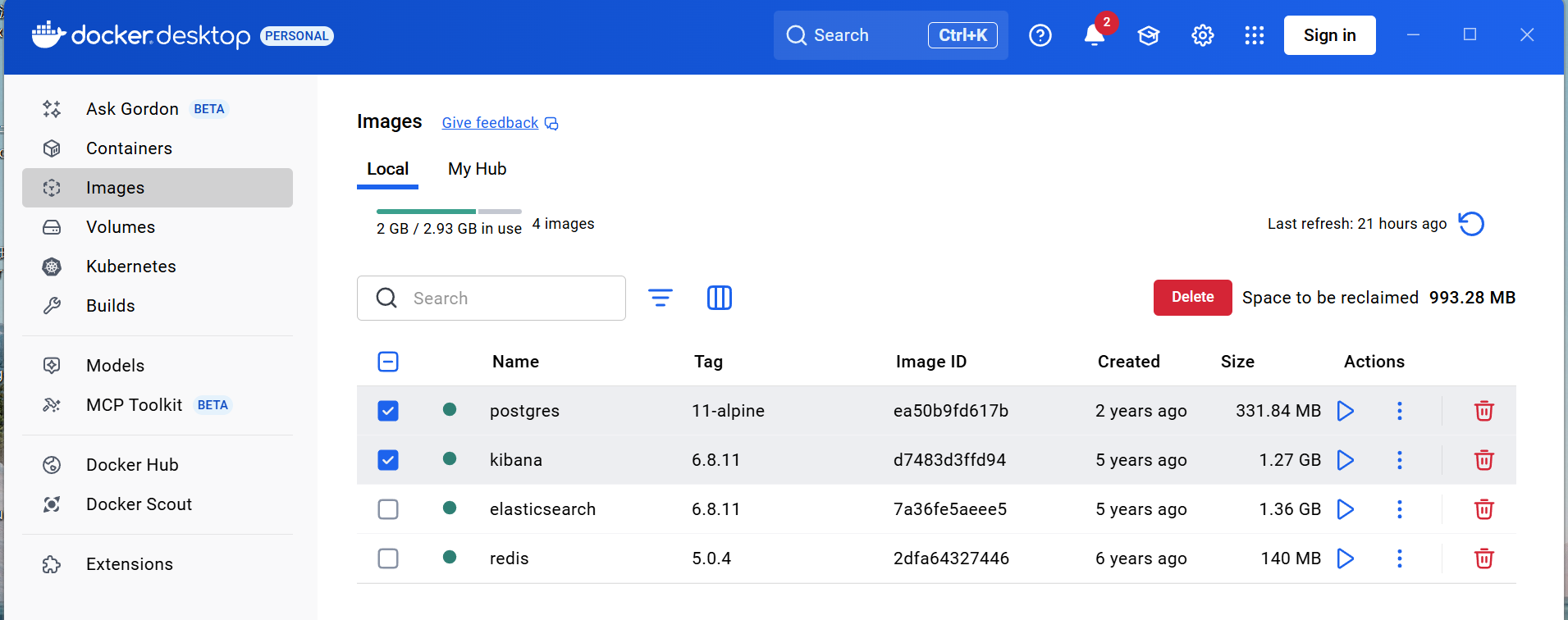Click the elasticsearch image name
This screenshot has height=620, width=1568.
pyautogui.click(x=543, y=509)
